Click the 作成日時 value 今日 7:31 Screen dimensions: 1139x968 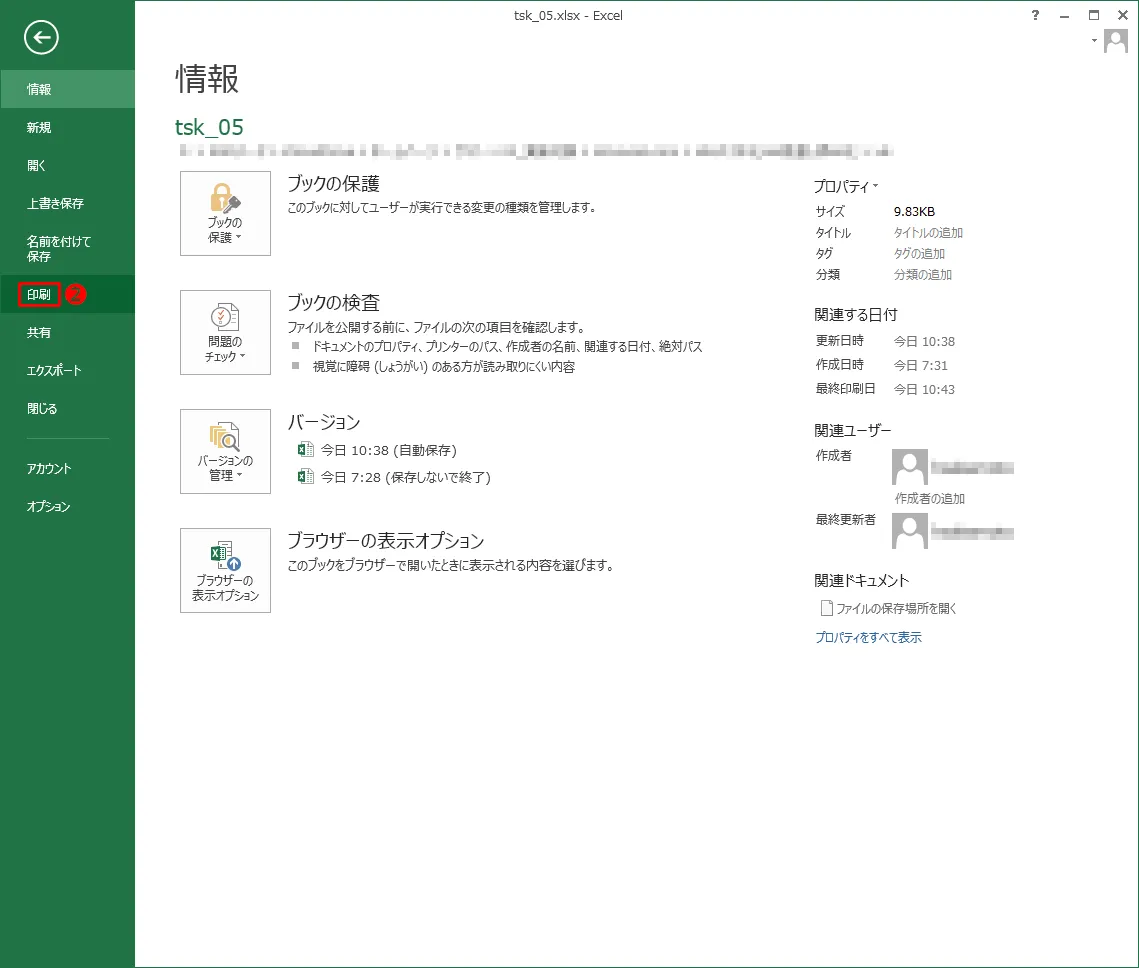[x=920, y=365]
